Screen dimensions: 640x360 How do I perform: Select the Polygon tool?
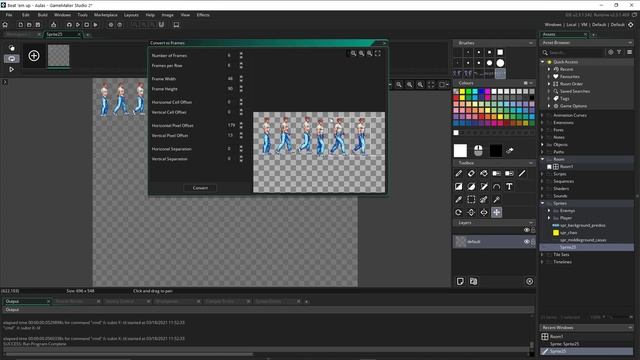click(x=484, y=187)
